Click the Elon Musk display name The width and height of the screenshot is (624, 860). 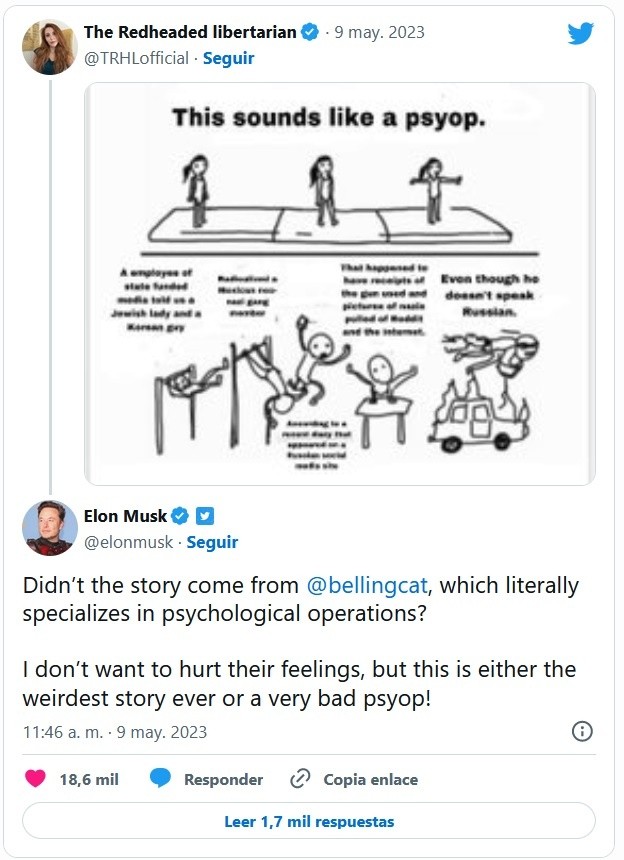point(125,516)
